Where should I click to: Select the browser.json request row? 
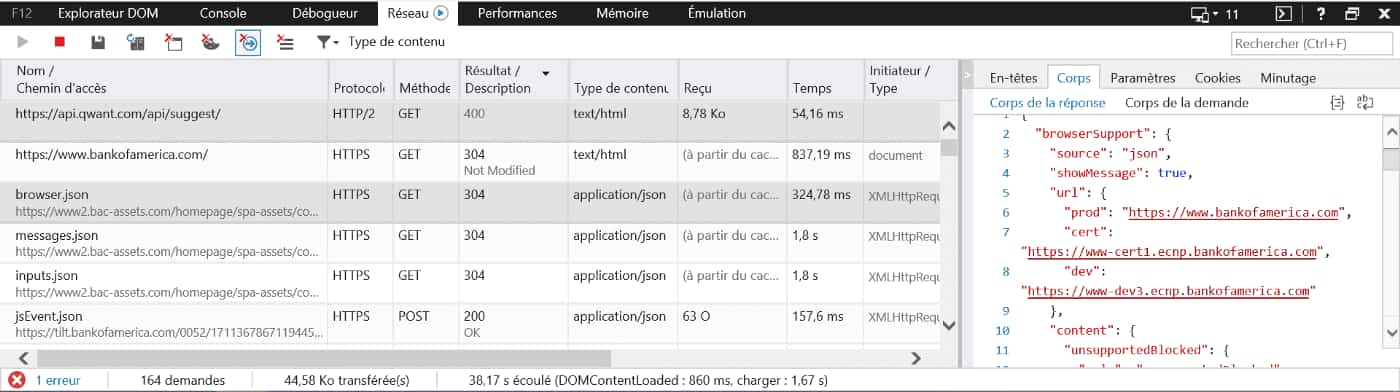tap(470, 202)
